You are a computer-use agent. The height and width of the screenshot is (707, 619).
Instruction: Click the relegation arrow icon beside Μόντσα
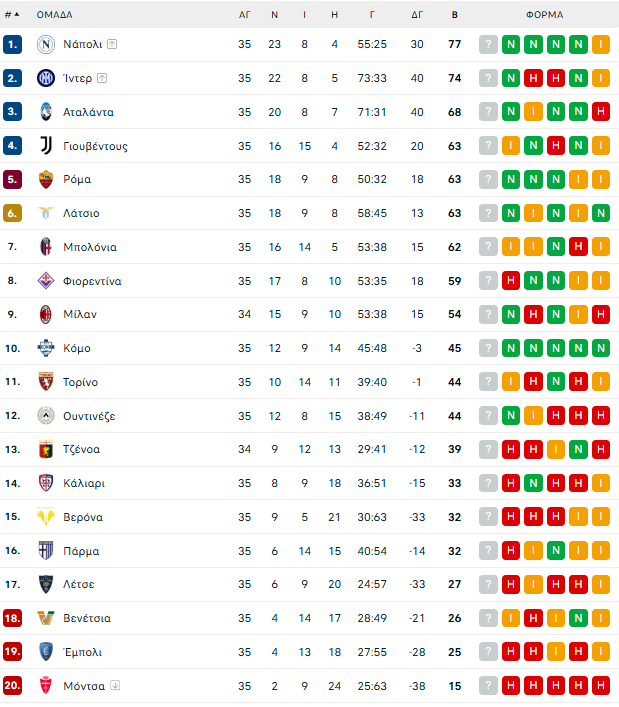pyautogui.click(x=115, y=686)
